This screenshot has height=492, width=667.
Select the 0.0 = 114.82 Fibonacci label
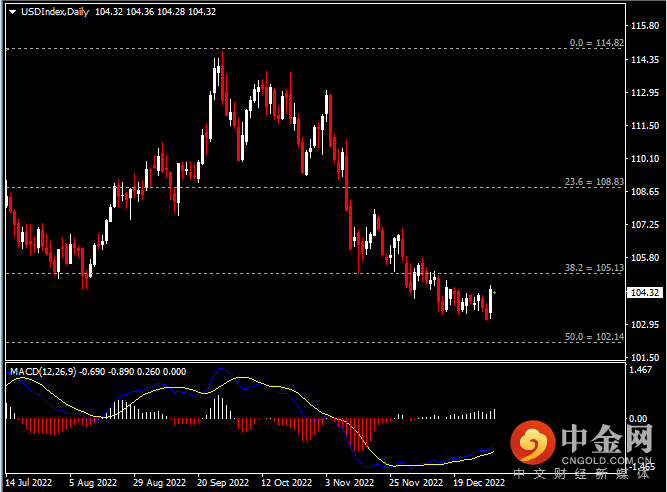595,43
